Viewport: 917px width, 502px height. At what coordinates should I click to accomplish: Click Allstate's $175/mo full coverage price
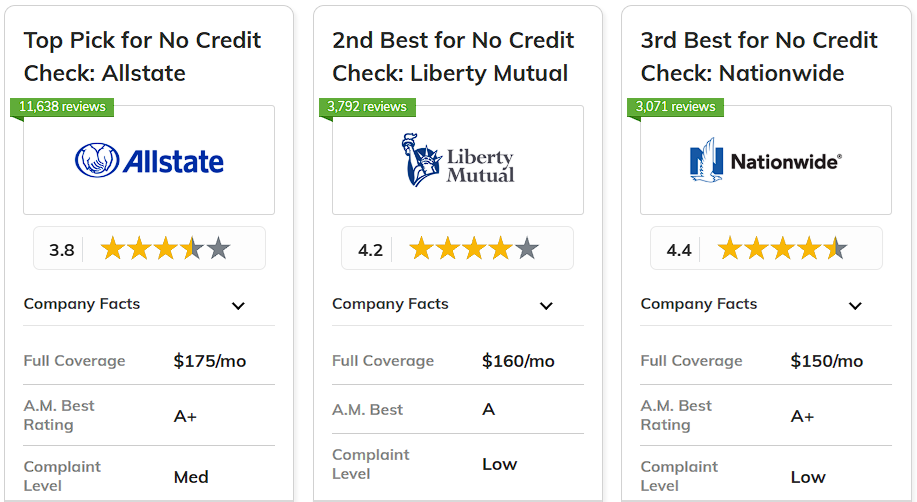click(x=210, y=361)
